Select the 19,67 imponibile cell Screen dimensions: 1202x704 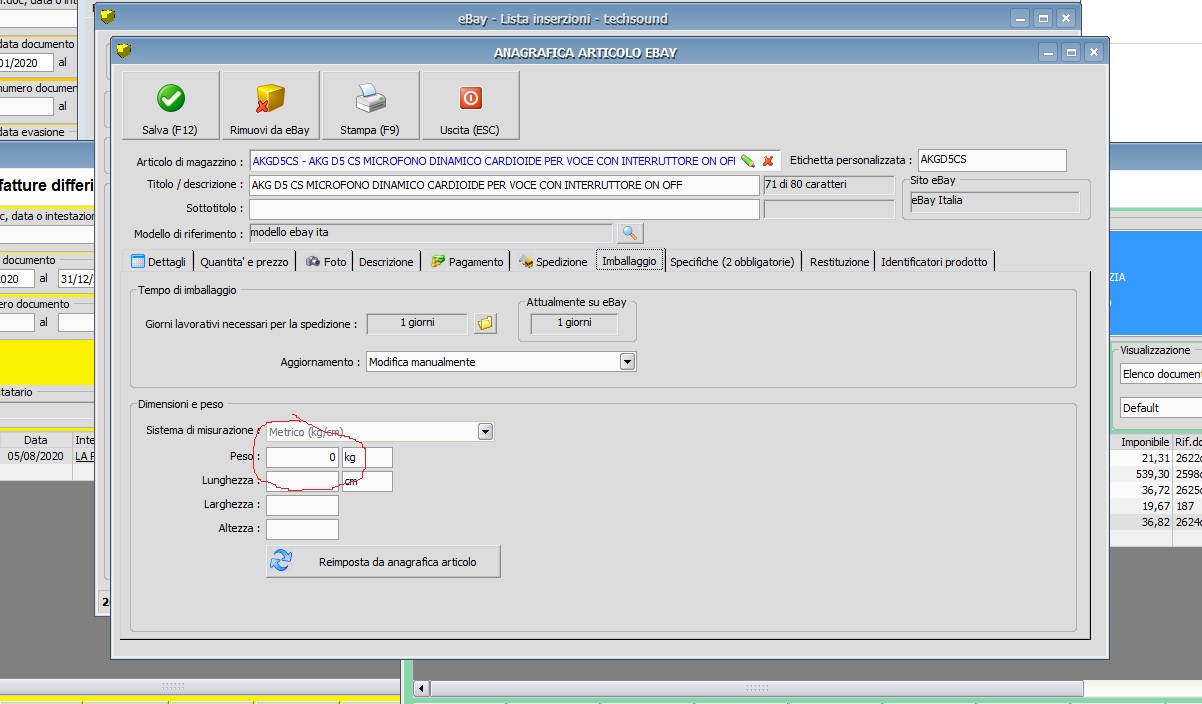point(1144,506)
